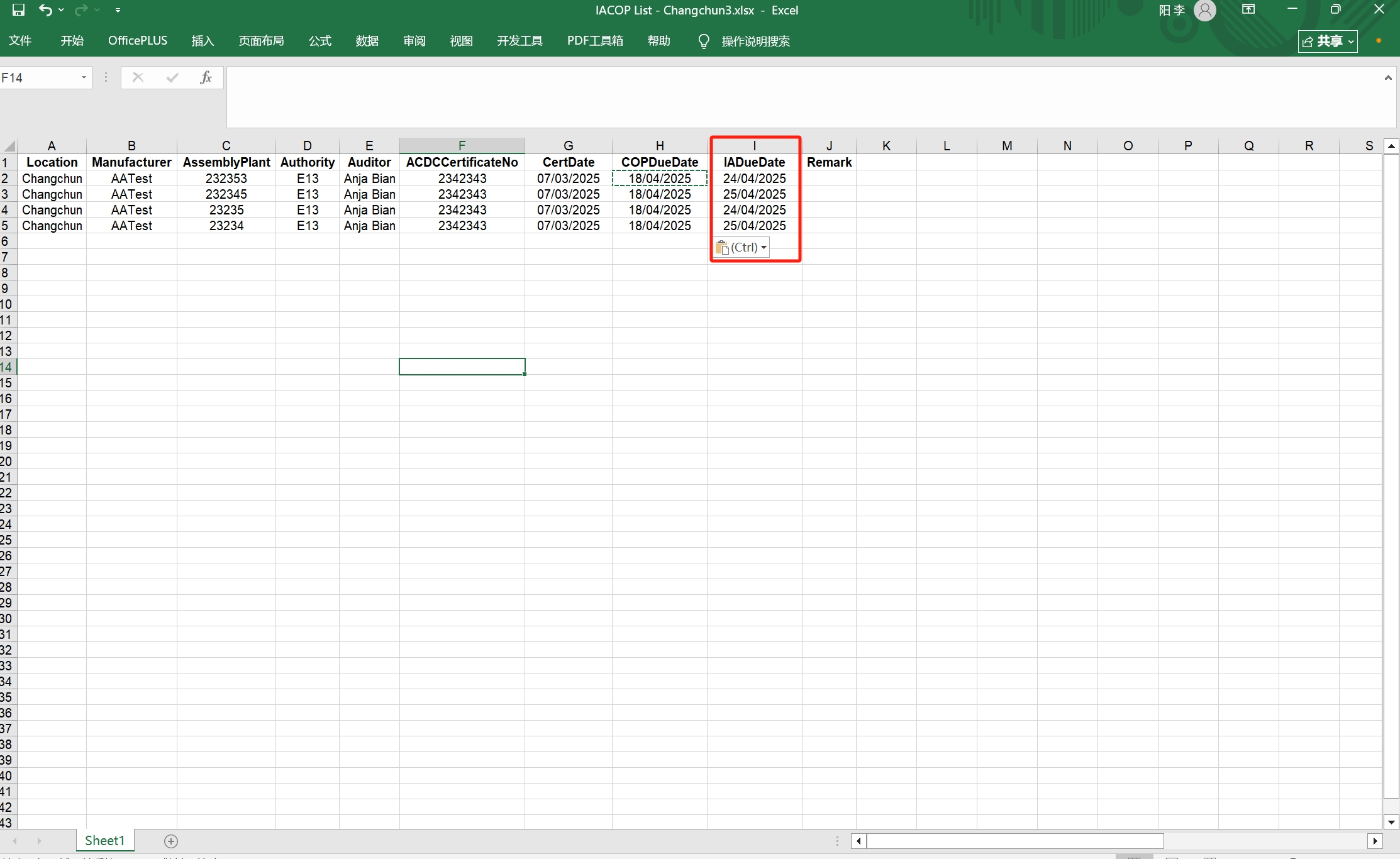Select copied cell H2 18/04/2025
Viewport: 1400px width, 859px height.
(x=660, y=179)
